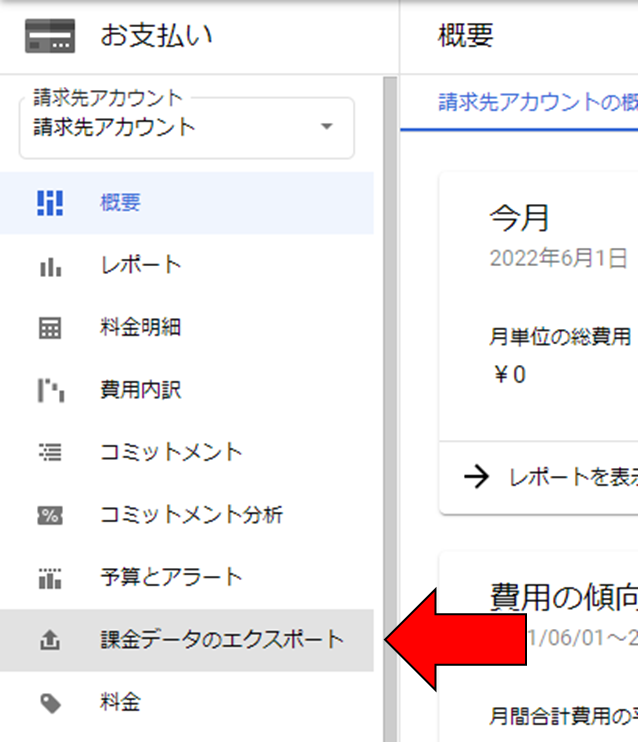Click the 費用の傾向 card heading
This screenshot has height=742, width=638.
[564, 597]
